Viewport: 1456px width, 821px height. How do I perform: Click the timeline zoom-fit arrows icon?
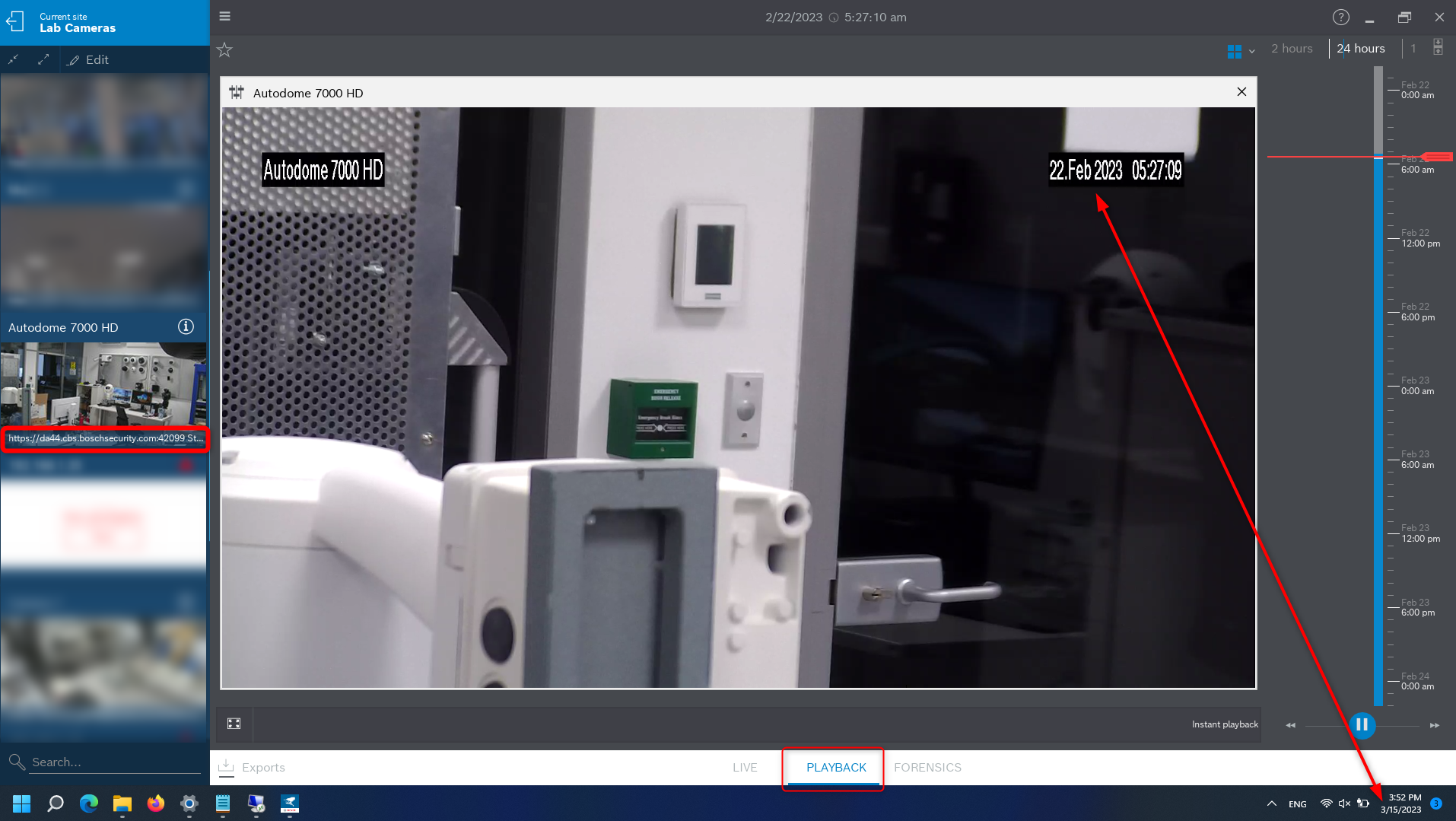[x=1438, y=47]
